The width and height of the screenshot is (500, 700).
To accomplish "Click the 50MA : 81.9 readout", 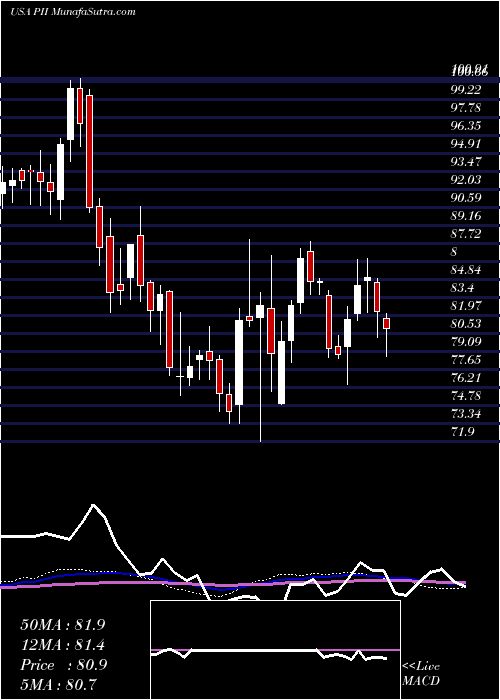I will (63, 624).
